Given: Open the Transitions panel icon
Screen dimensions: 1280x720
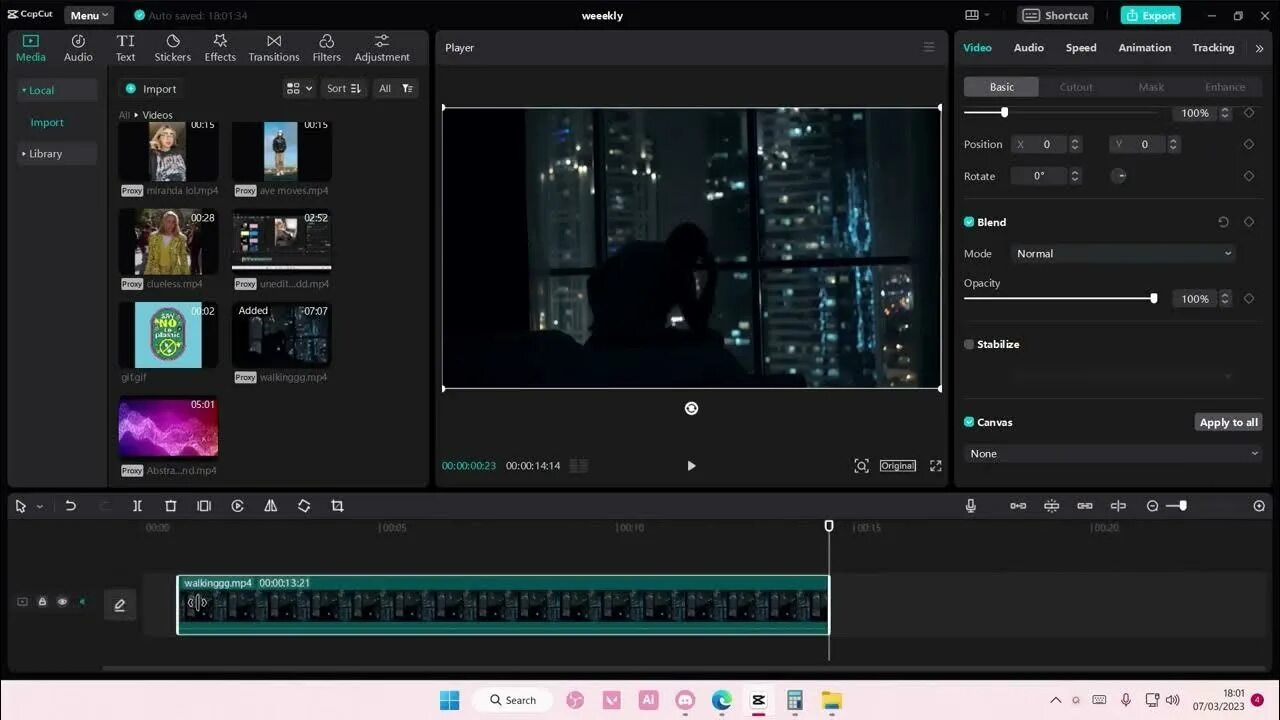Looking at the screenshot, I should tap(273, 46).
